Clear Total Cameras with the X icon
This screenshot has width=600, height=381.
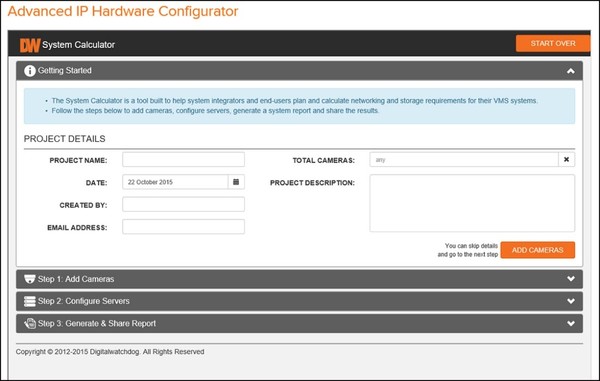click(566, 160)
